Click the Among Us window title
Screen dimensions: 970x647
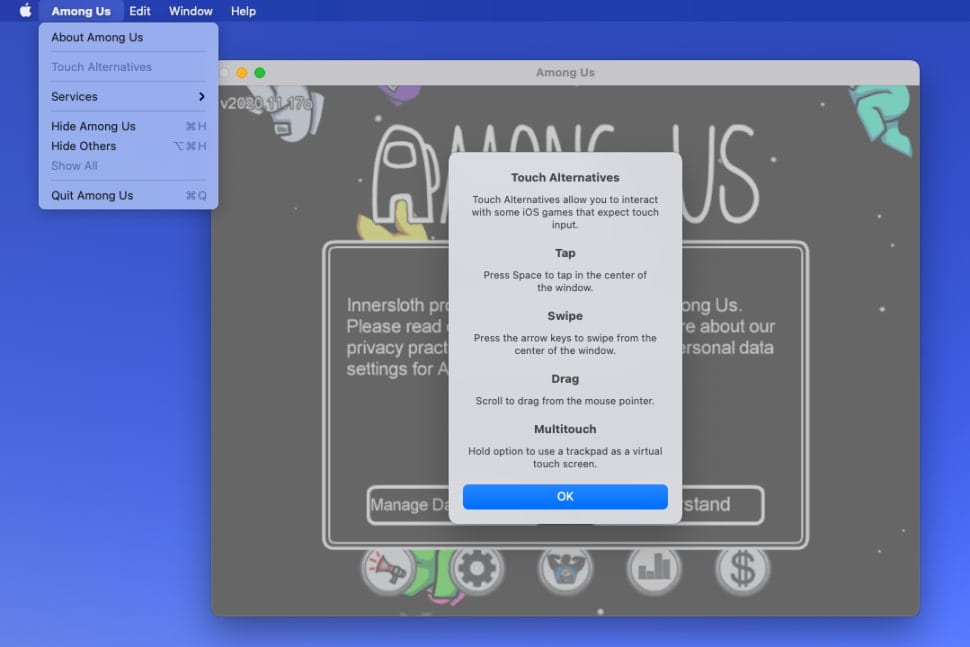point(565,72)
